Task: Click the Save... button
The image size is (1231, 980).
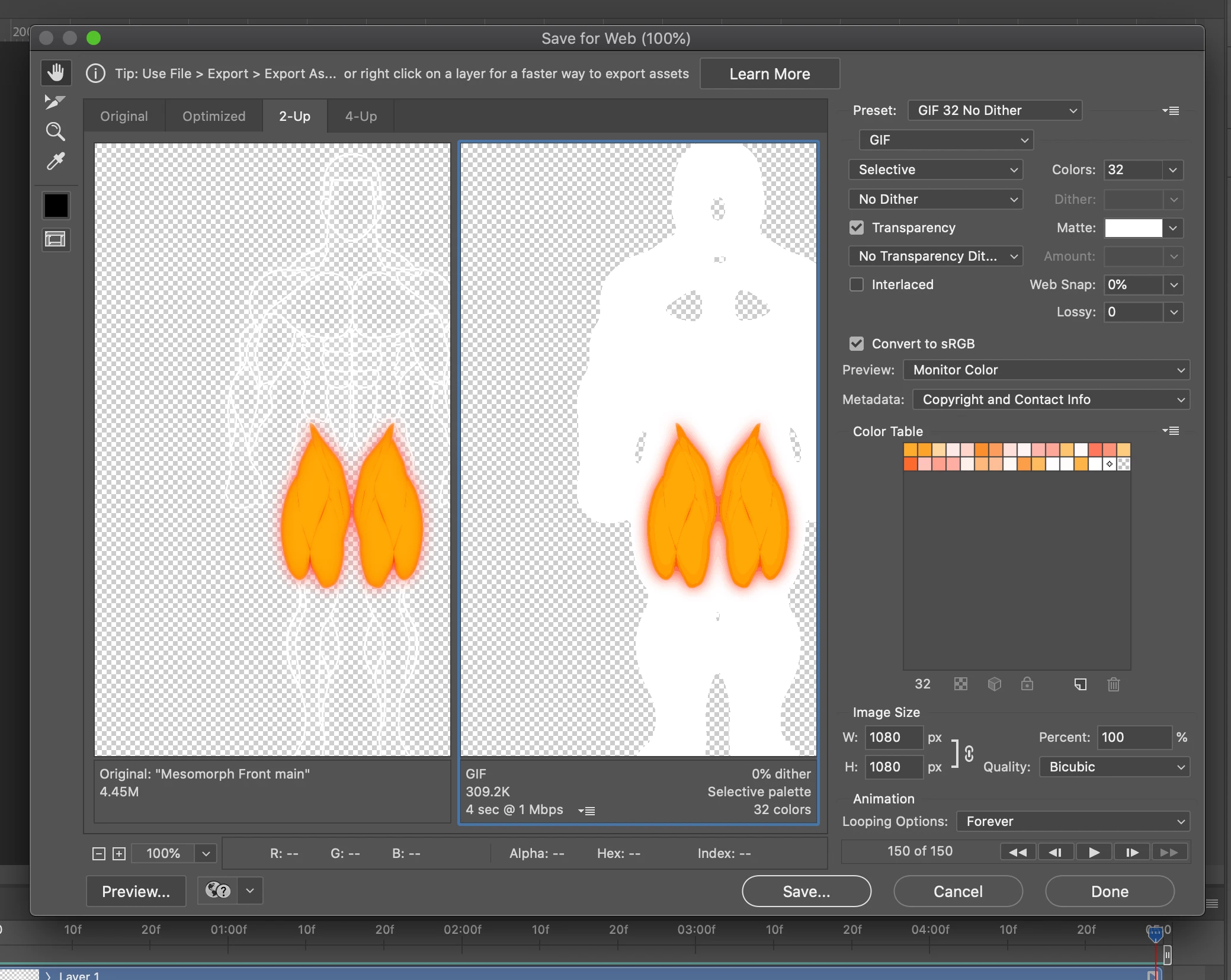Action: click(806, 891)
